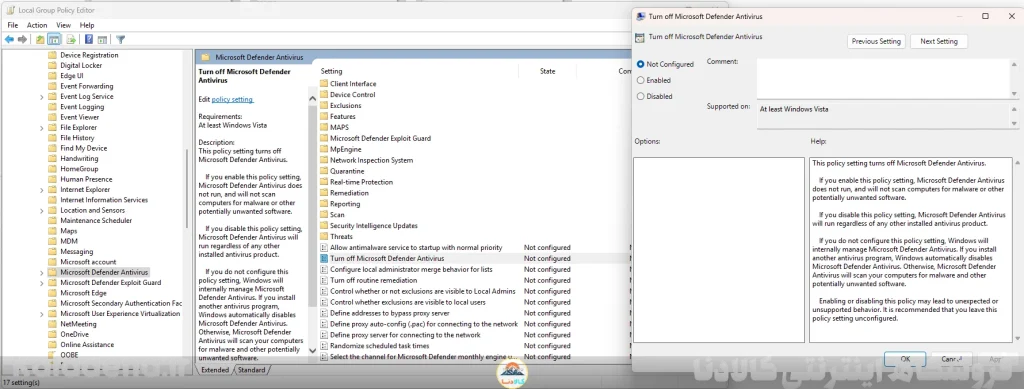Viewport: 1024px width, 389px height.
Task: Click the MpEngine folder icon
Action: (x=323, y=149)
